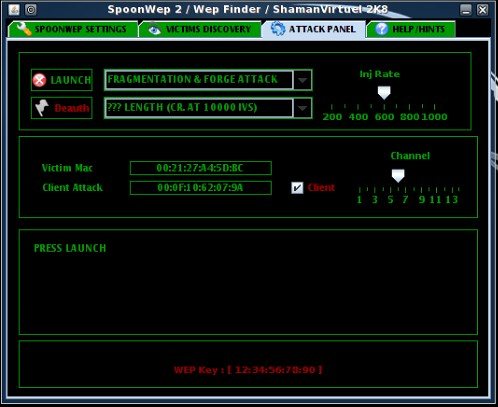
Task: Click the wrench icon on Spoonwep Settings
Action: tap(24, 29)
